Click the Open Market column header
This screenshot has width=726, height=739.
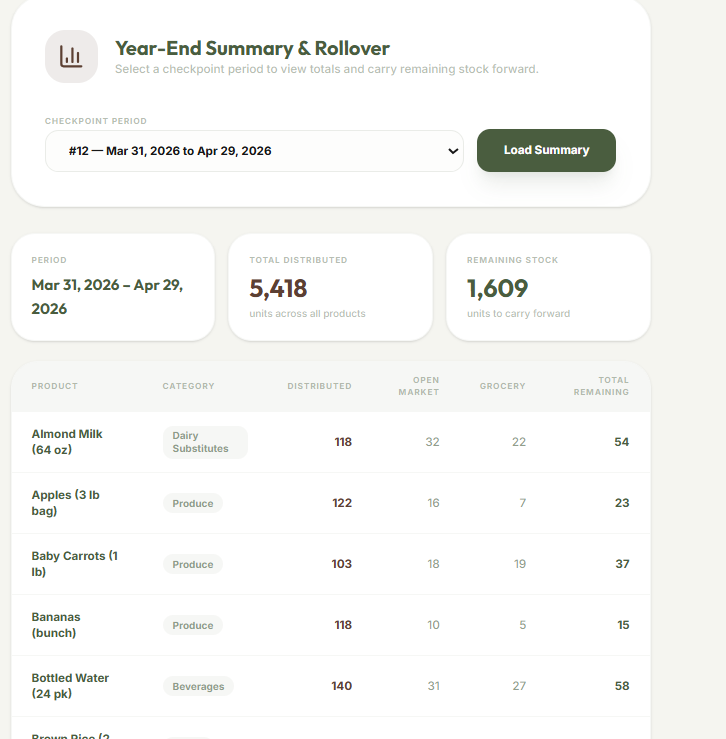(419, 386)
